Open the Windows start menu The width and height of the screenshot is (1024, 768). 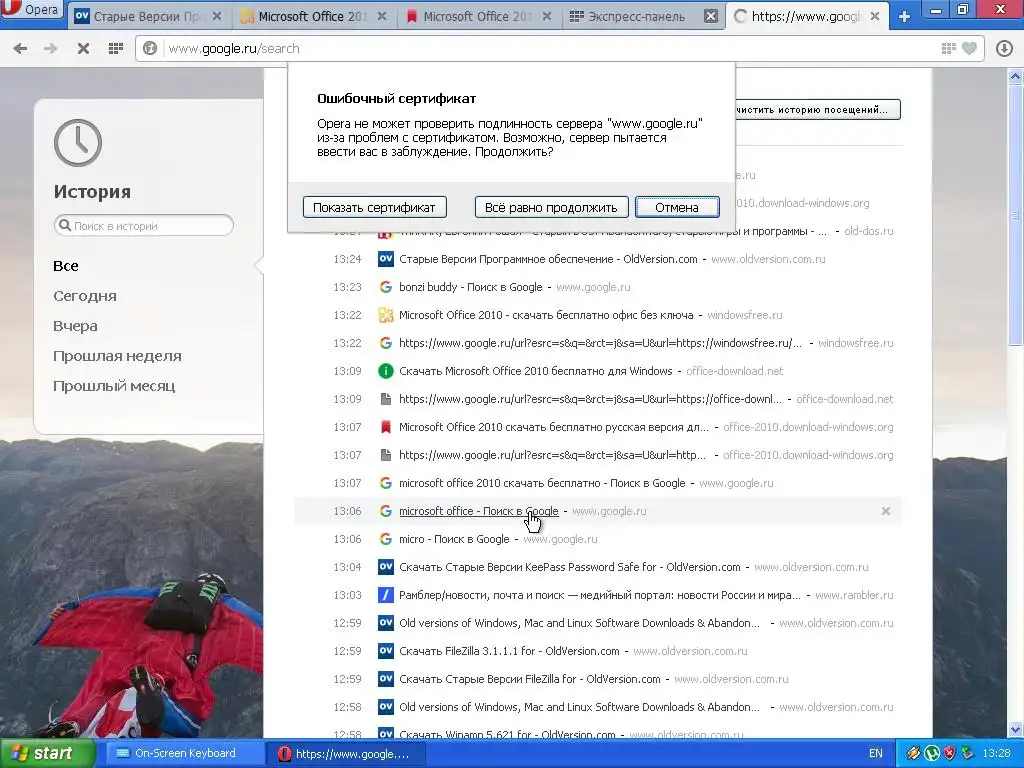coord(47,754)
